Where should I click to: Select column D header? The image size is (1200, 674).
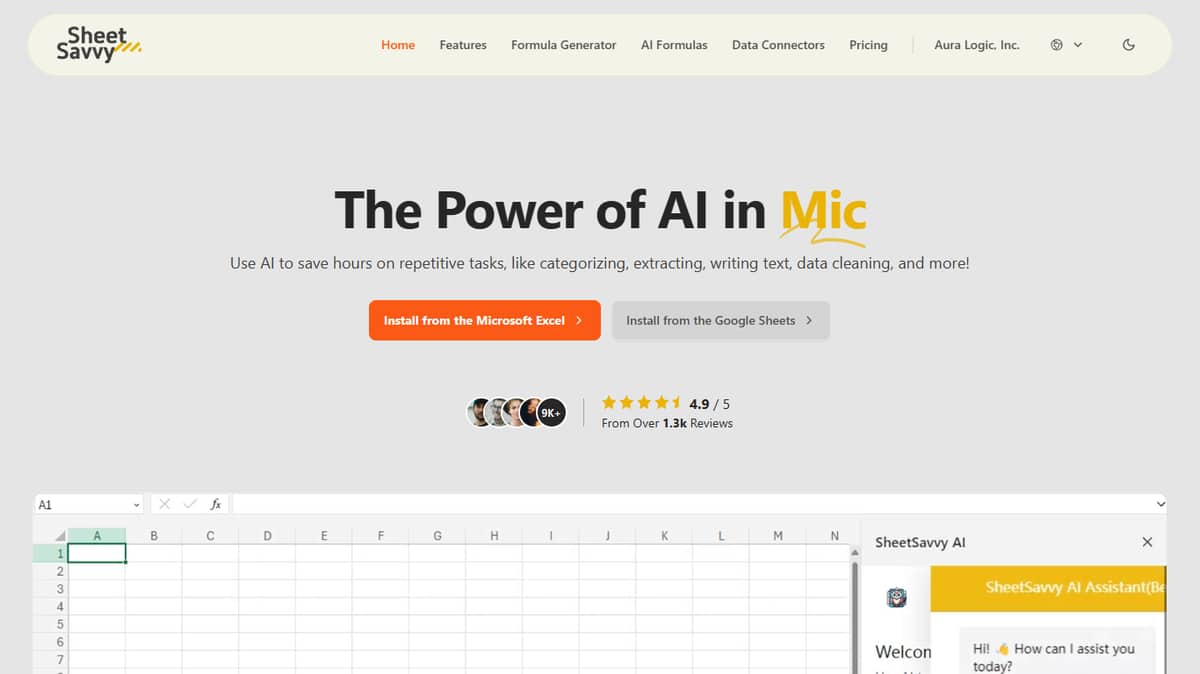coord(267,536)
